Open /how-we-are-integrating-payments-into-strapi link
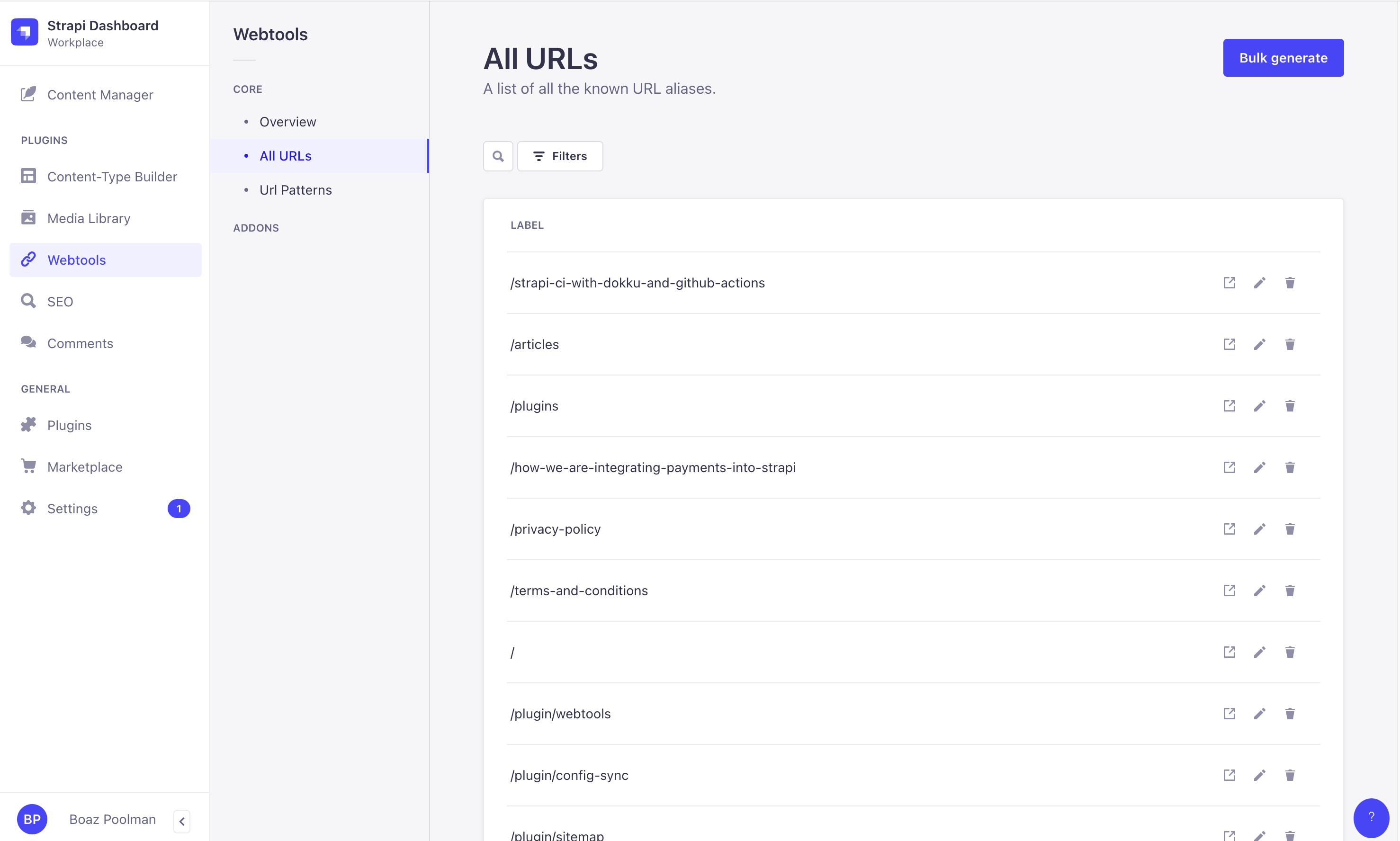The width and height of the screenshot is (1400, 841). point(1229,467)
